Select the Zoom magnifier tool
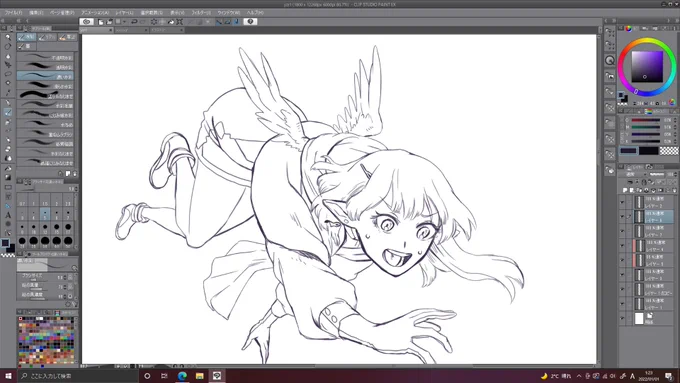Image resolution: width=680 pixels, height=383 pixels. coord(8,37)
